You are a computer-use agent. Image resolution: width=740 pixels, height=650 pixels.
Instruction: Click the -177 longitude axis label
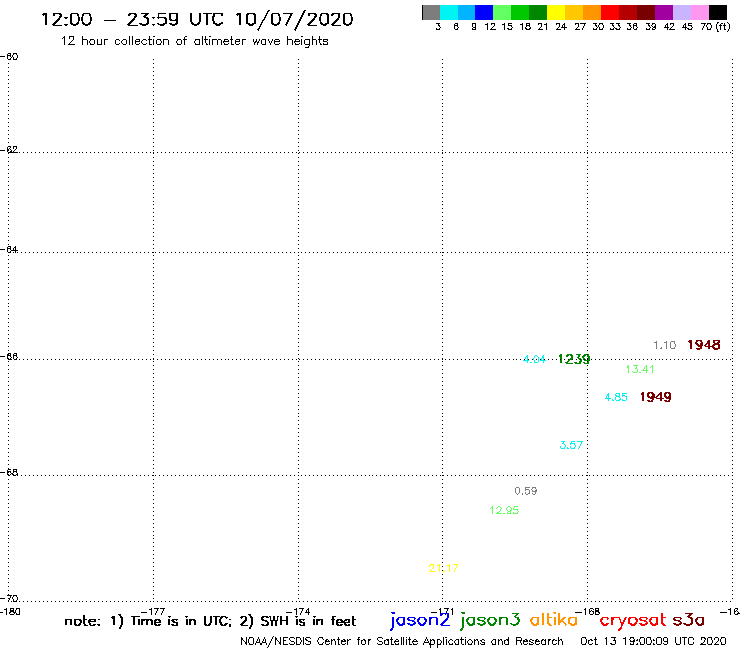(153, 612)
